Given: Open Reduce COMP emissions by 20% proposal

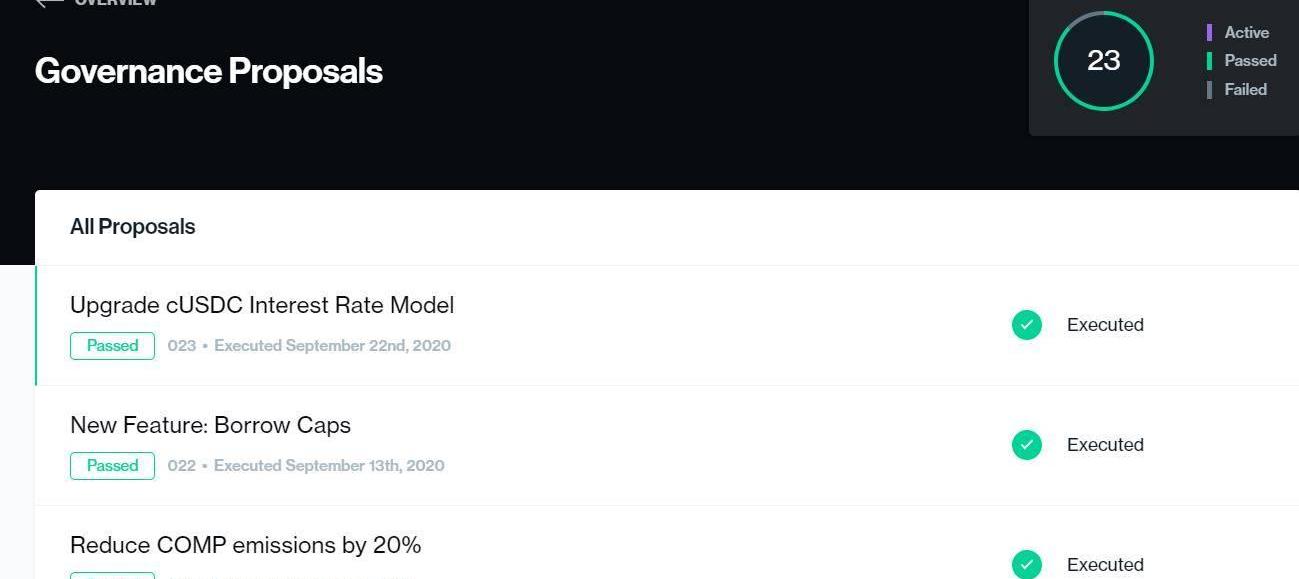Looking at the screenshot, I should coord(245,545).
